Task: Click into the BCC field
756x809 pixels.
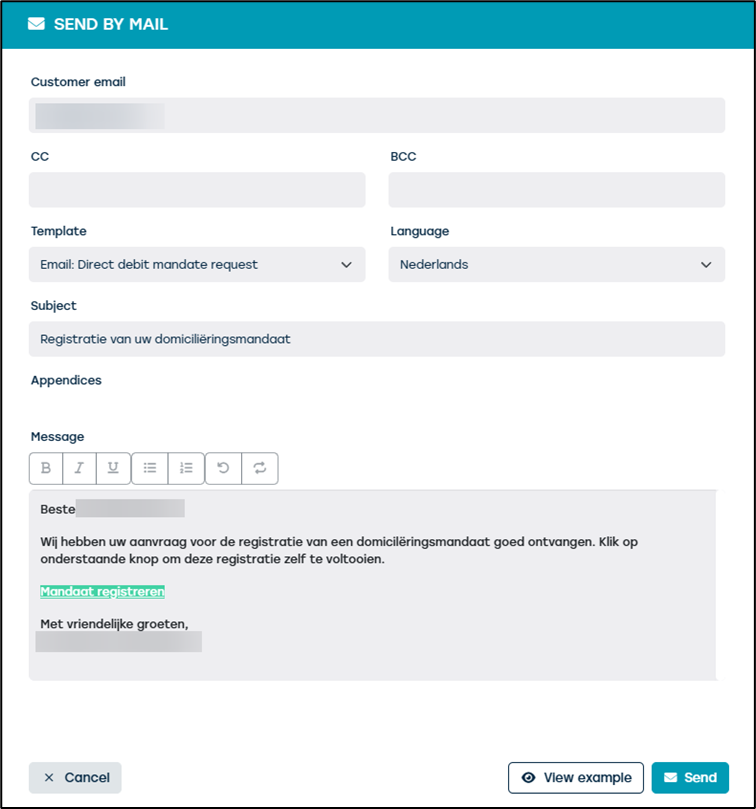Action: coord(556,190)
